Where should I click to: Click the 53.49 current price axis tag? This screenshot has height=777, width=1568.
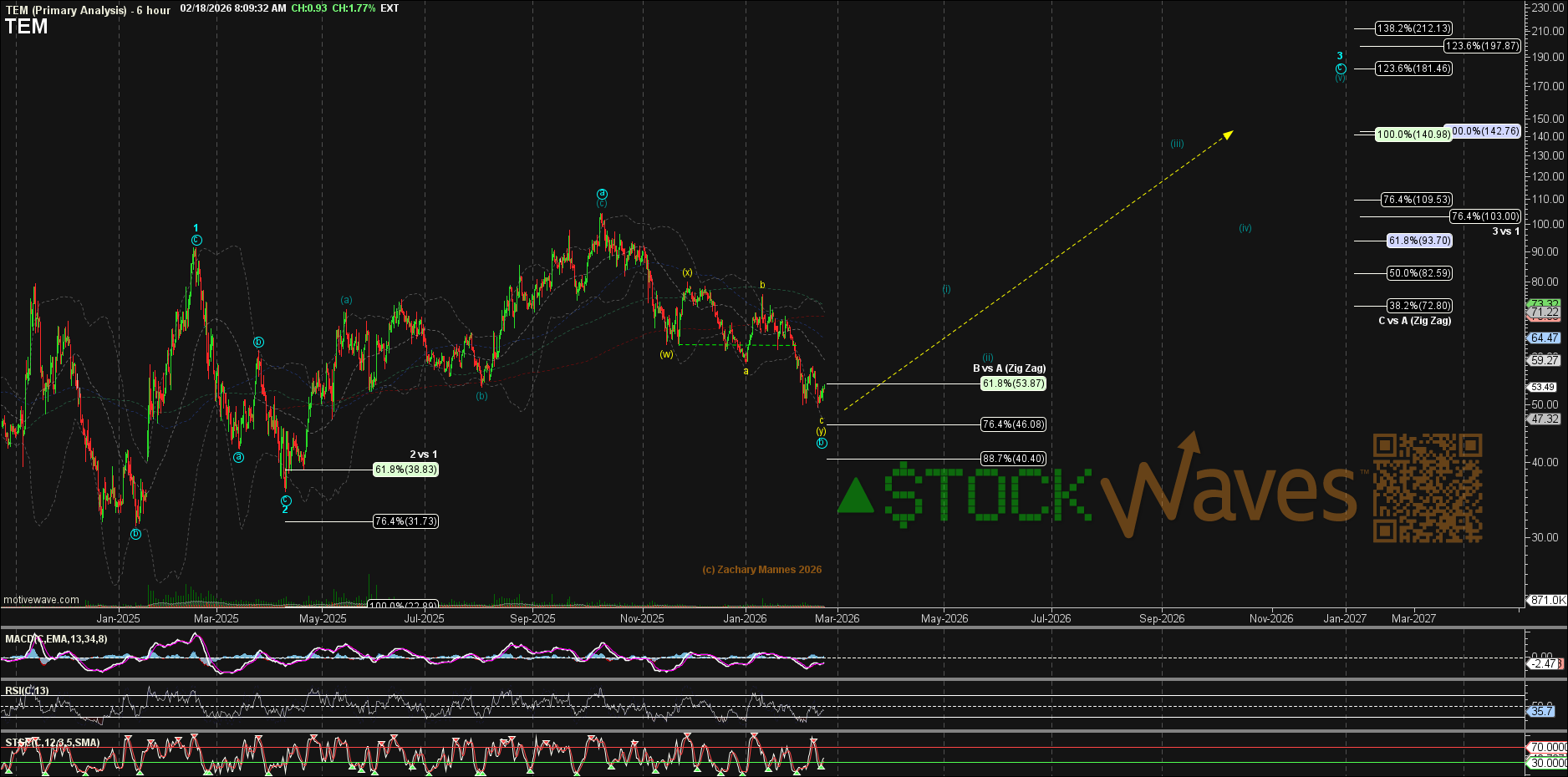click(x=1543, y=387)
